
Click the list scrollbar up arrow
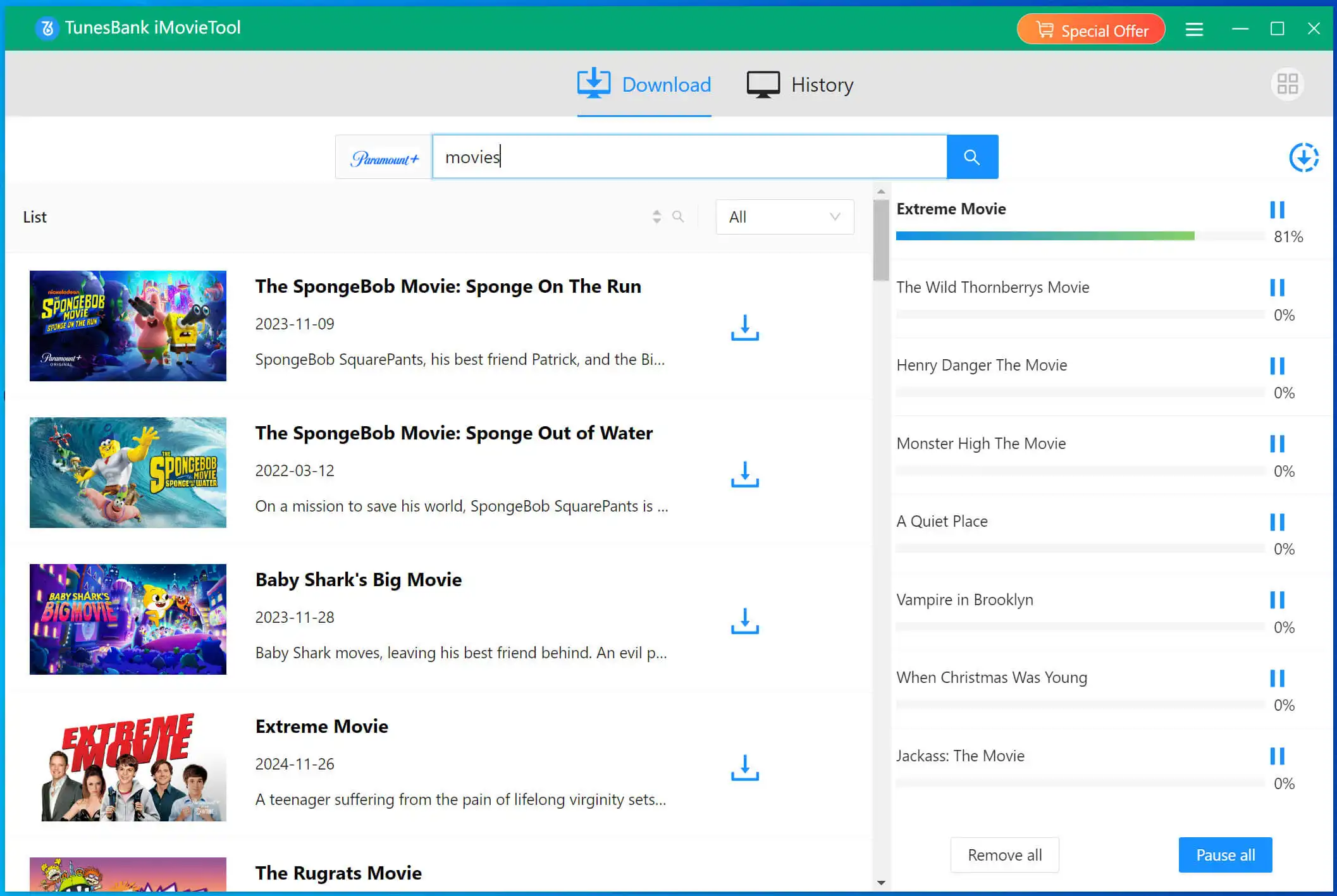881,191
